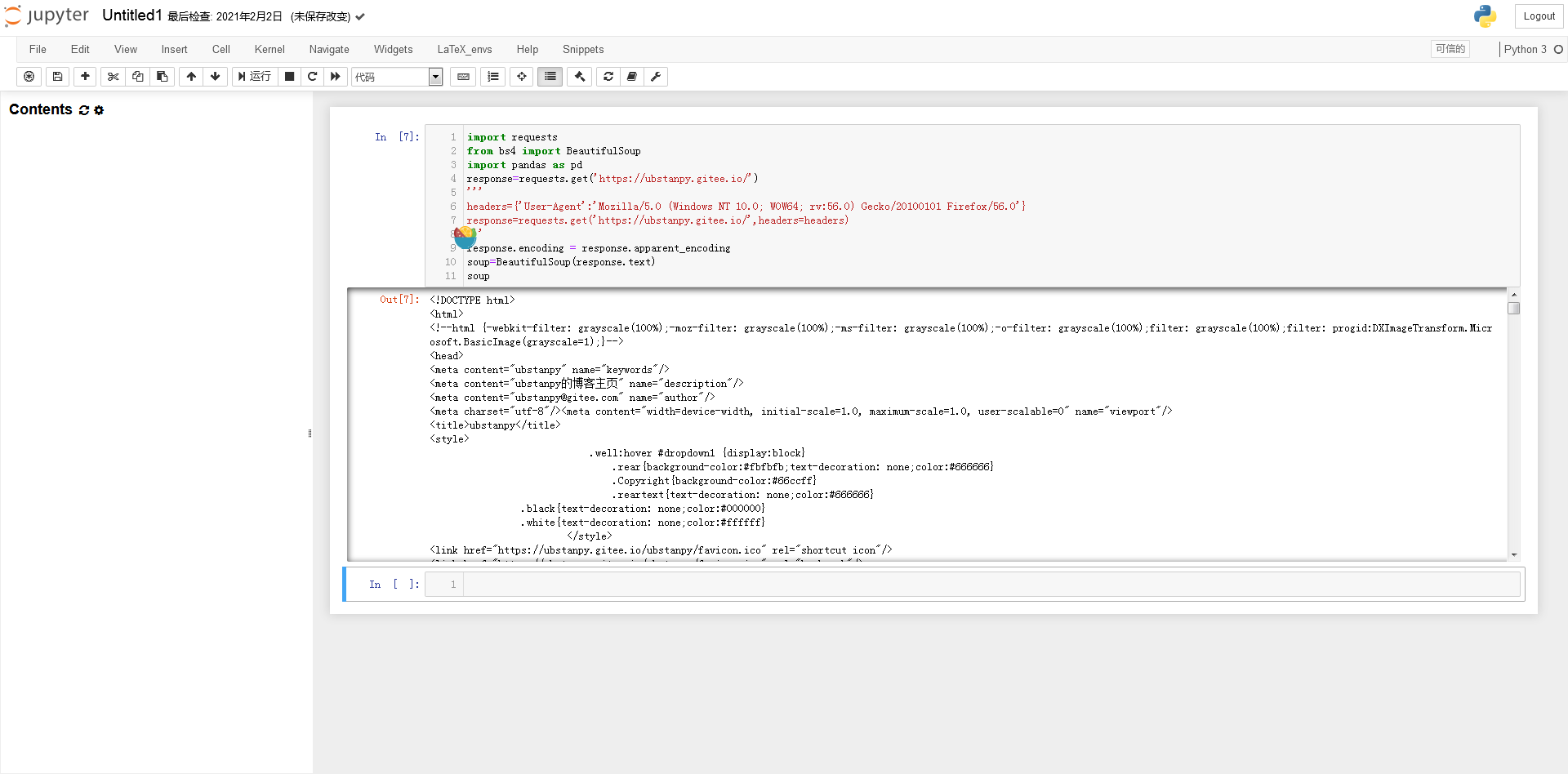1568x774 pixels.
Task: Interrupt the kernel with the stop icon
Action: click(x=289, y=77)
